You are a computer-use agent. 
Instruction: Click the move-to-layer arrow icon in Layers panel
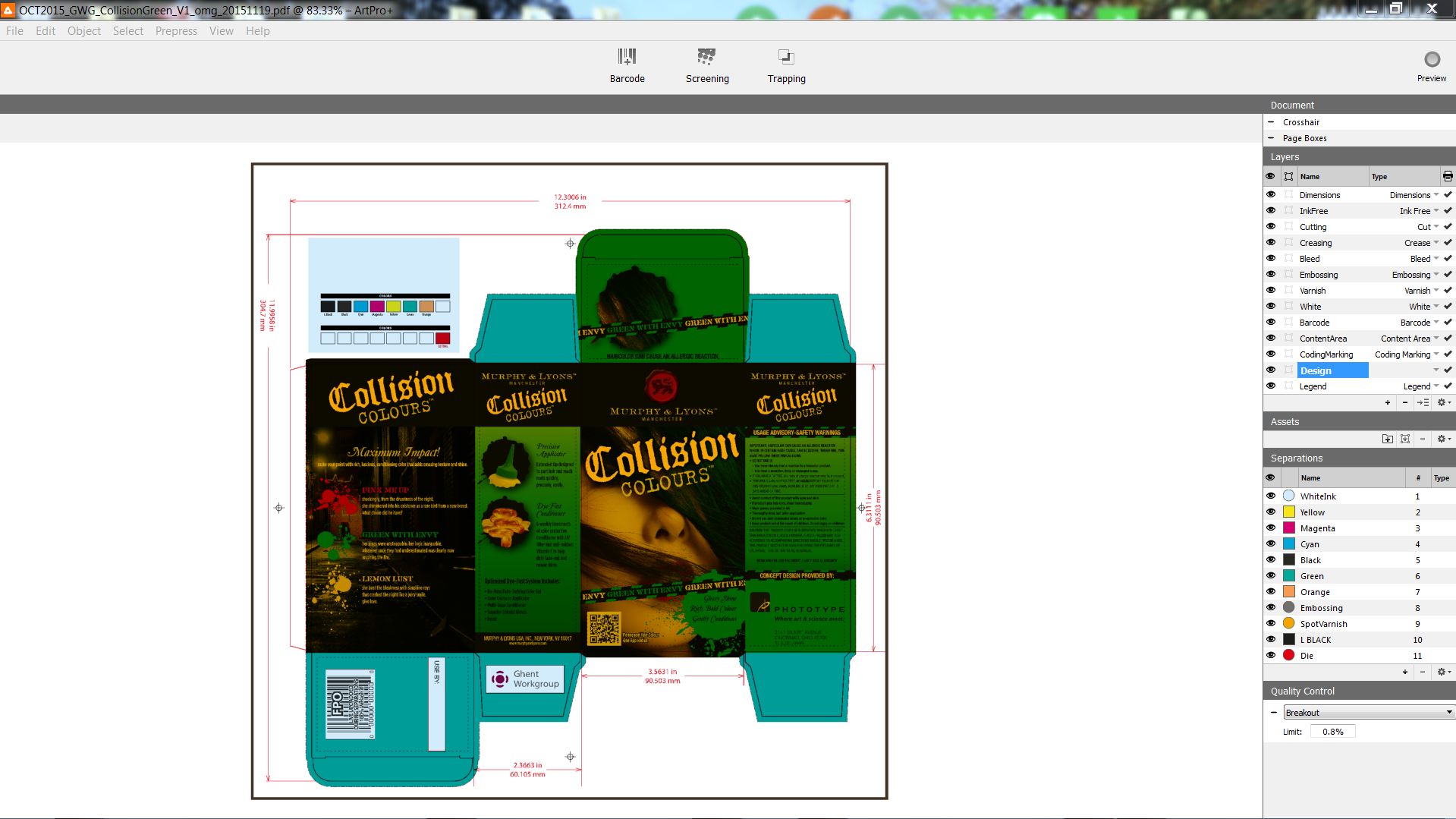(x=1423, y=402)
